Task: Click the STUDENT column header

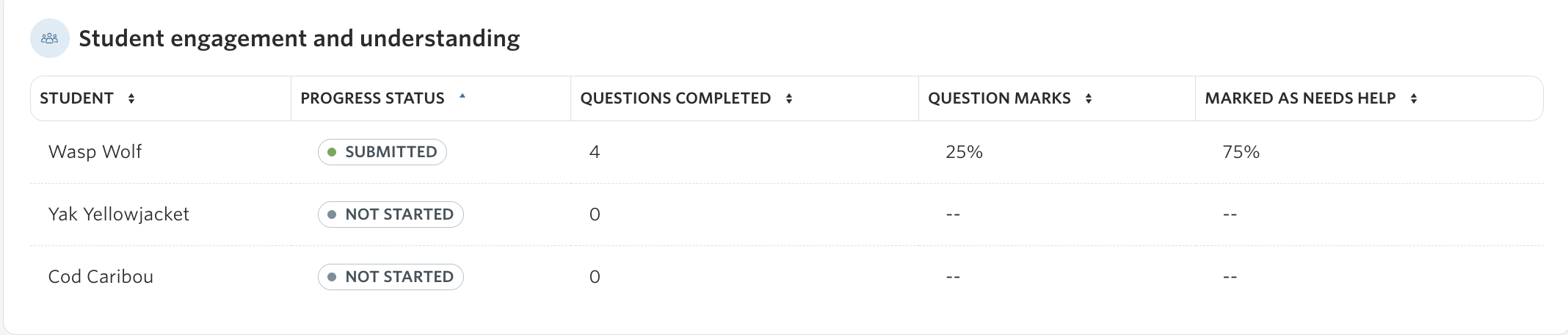Action: point(76,98)
